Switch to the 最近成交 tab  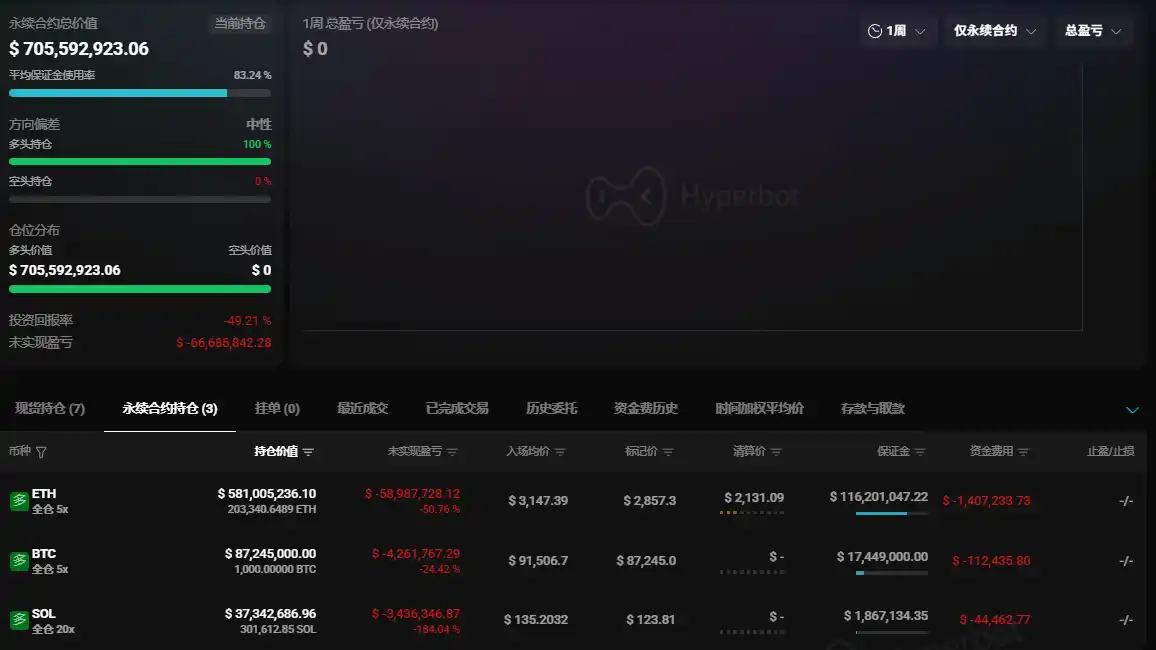point(362,408)
